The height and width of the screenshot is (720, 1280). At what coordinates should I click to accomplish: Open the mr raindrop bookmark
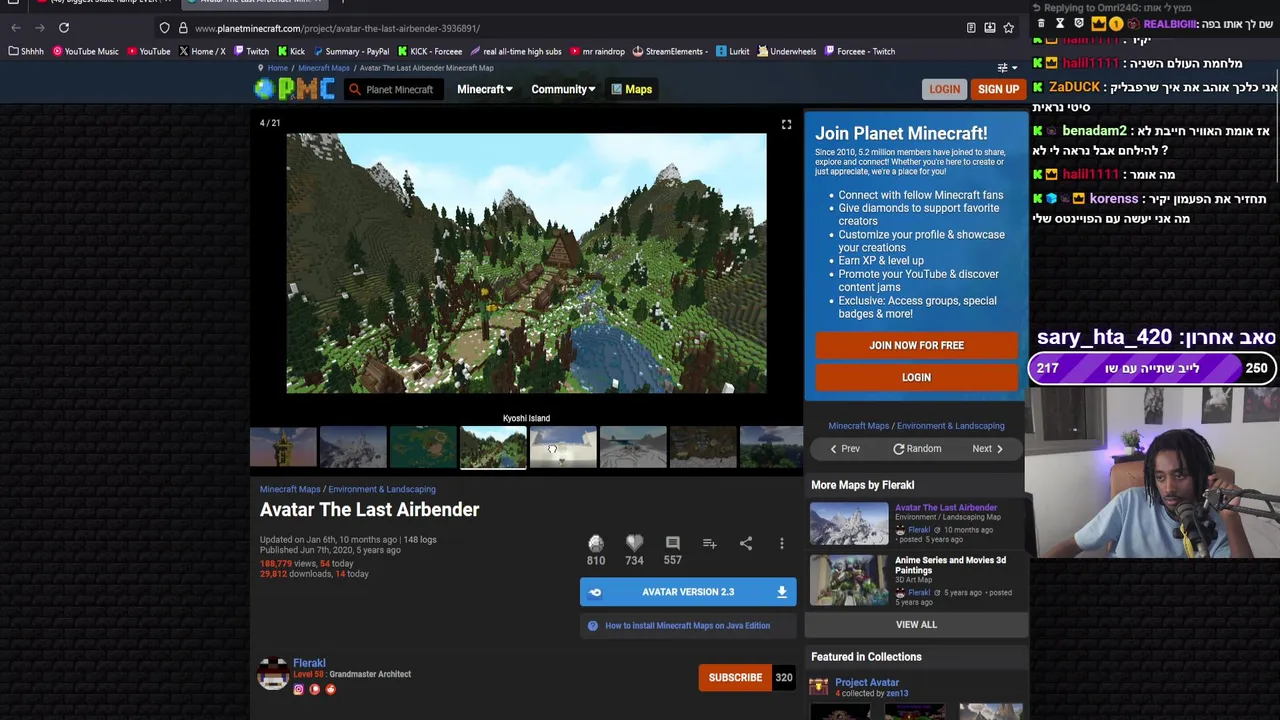597,51
